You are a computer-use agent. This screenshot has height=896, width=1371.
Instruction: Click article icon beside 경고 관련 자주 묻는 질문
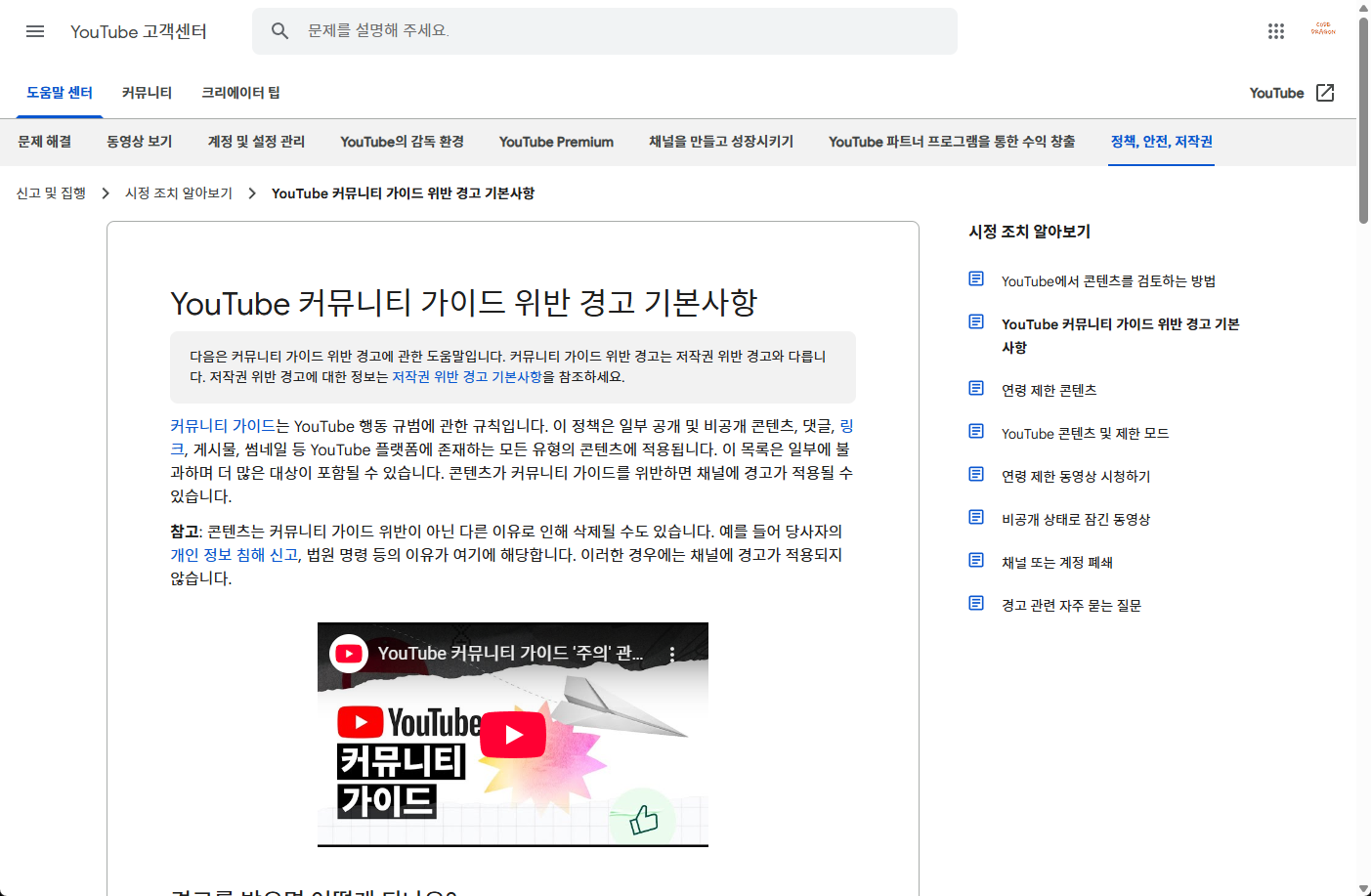tap(976, 604)
